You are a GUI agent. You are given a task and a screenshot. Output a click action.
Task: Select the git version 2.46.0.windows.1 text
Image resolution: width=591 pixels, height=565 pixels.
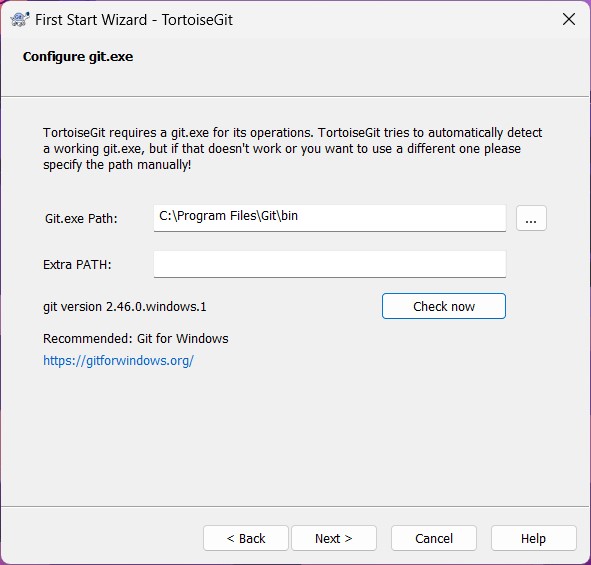coord(125,307)
